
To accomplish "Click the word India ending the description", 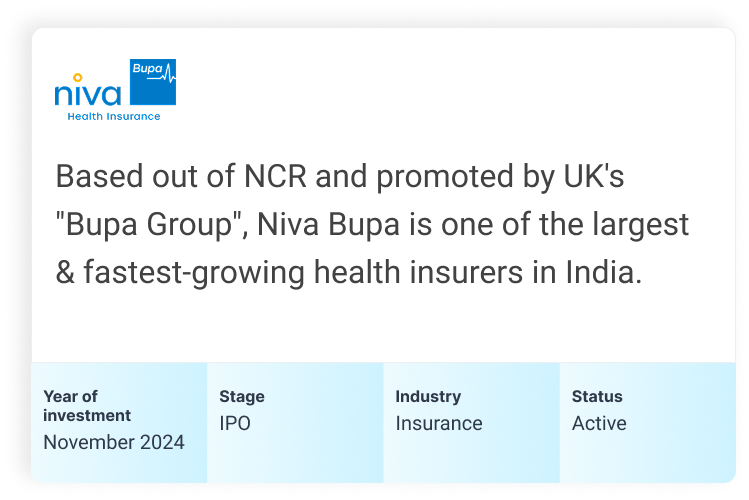I will (x=604, y=272).
